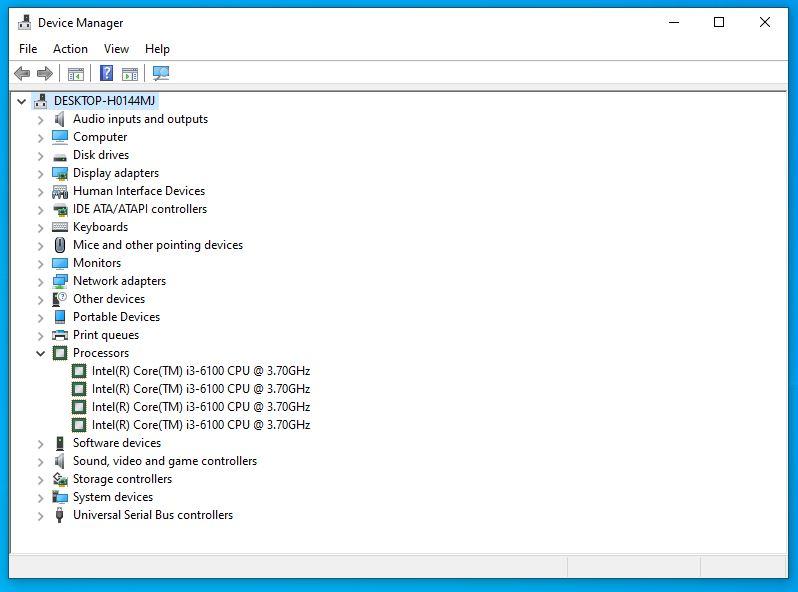Select Mice and other pointing devices label
Image resolution: width=798 pixels, height=592 pixels.
[x=158, y=245]
